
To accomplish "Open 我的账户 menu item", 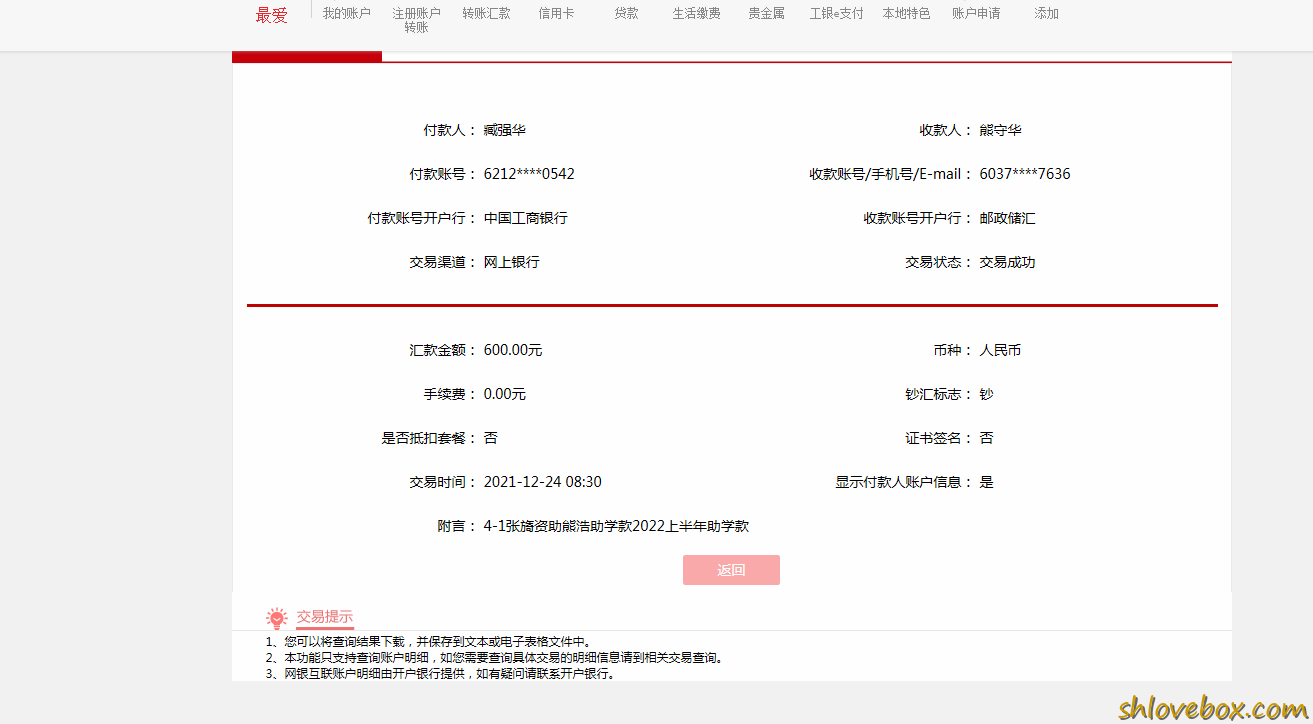I will pyautogui.click(x=346, y=13).
